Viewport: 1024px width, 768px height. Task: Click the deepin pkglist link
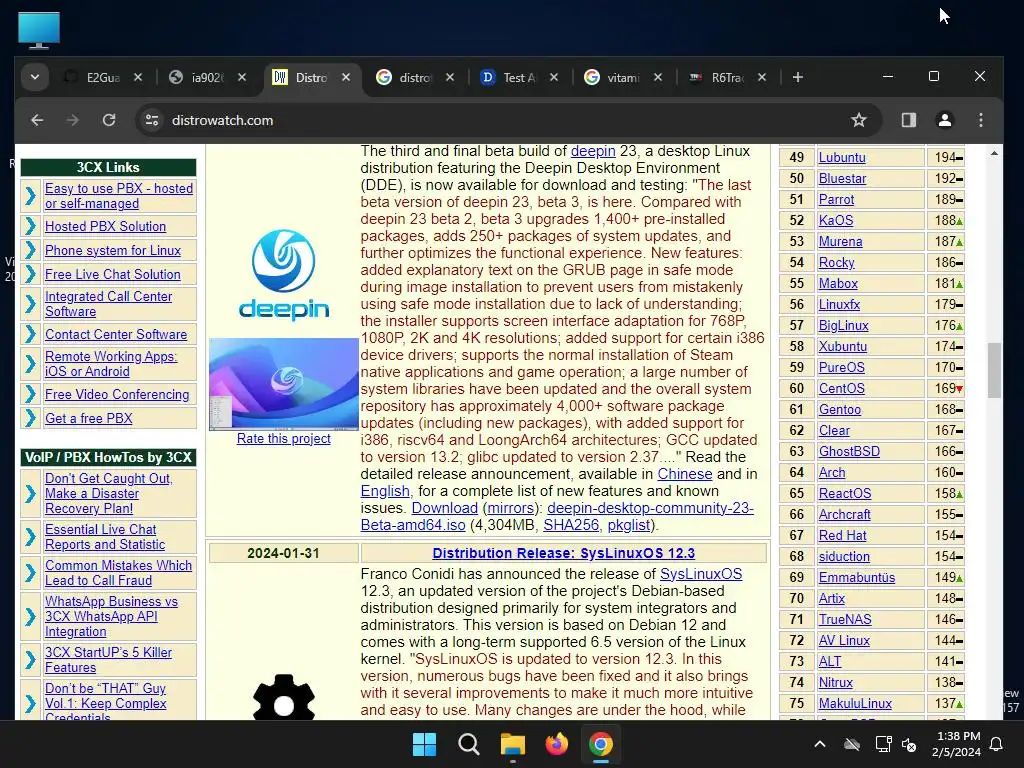click(x=629, y=525)
